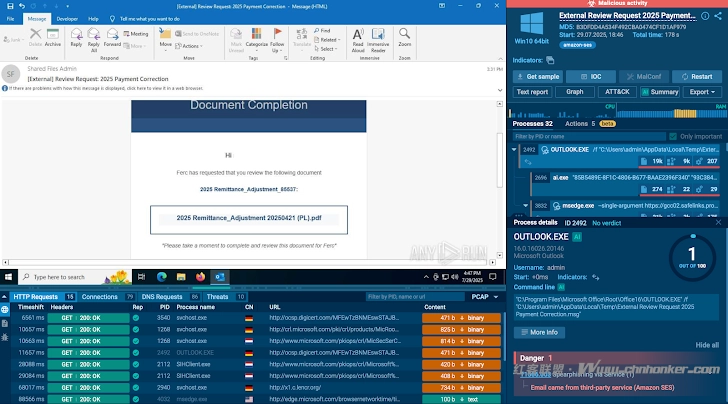
Task: Toggle the Only important checkbox
Action: pyautogui.click(x=673, y=136)
